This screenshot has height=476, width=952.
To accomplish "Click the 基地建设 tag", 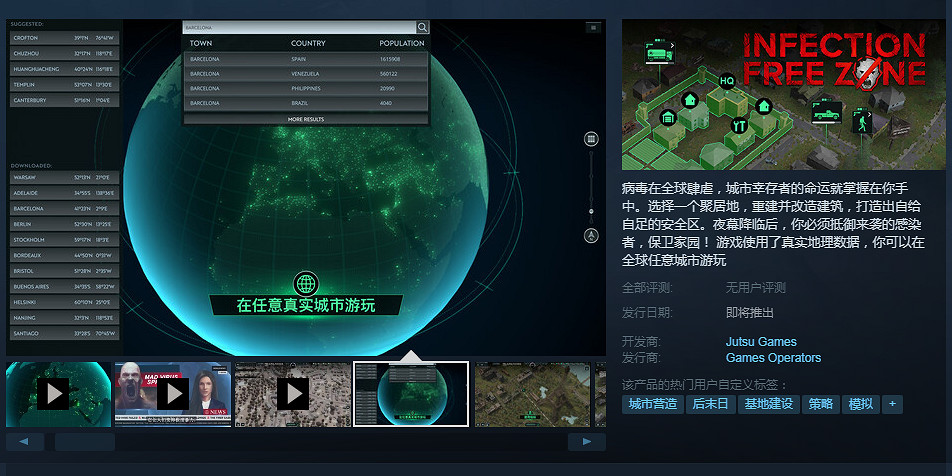I will click(769, 404).
